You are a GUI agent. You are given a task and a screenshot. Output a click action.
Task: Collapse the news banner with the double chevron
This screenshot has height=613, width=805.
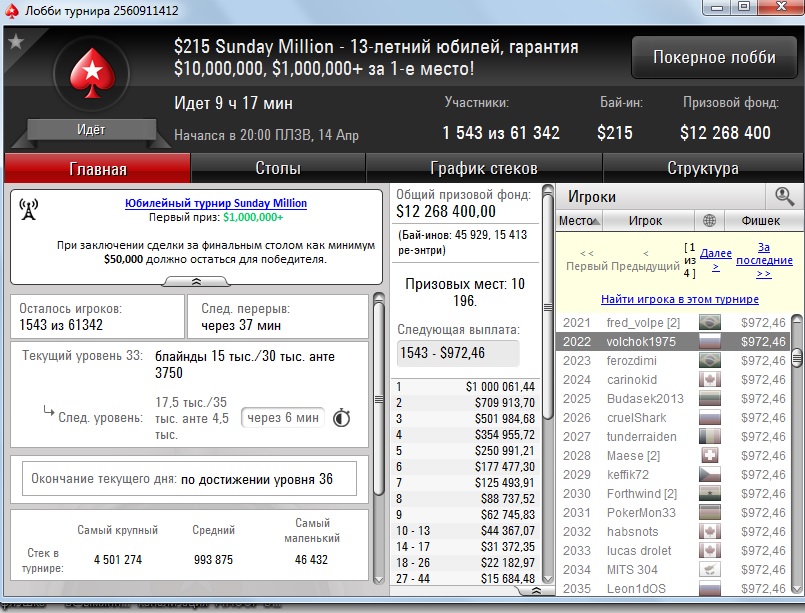point(196,281)
